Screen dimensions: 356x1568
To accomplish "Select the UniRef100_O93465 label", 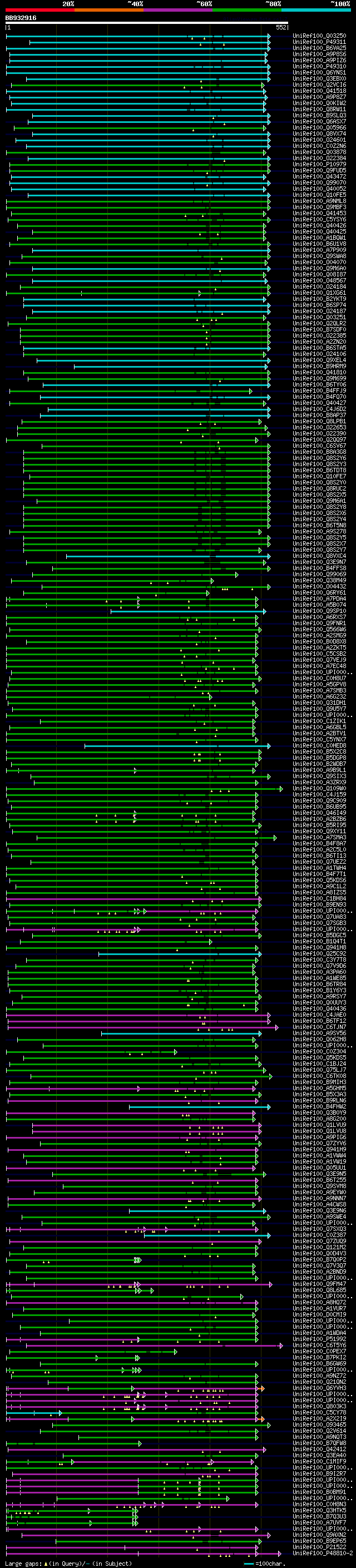I will click(x=319, y=1424).
